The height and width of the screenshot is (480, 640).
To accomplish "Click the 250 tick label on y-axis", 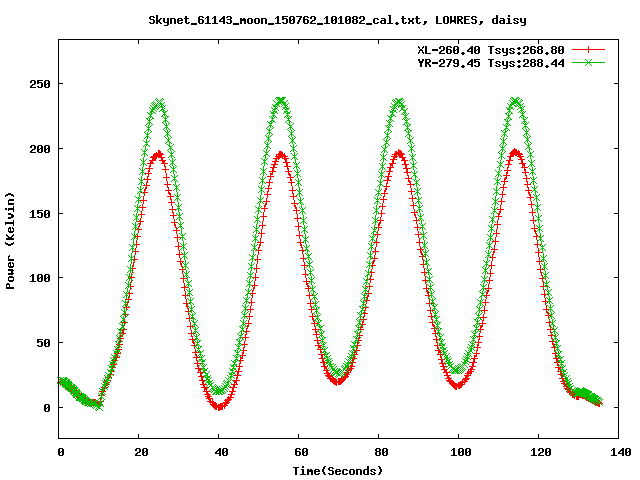I will [41, 84].
